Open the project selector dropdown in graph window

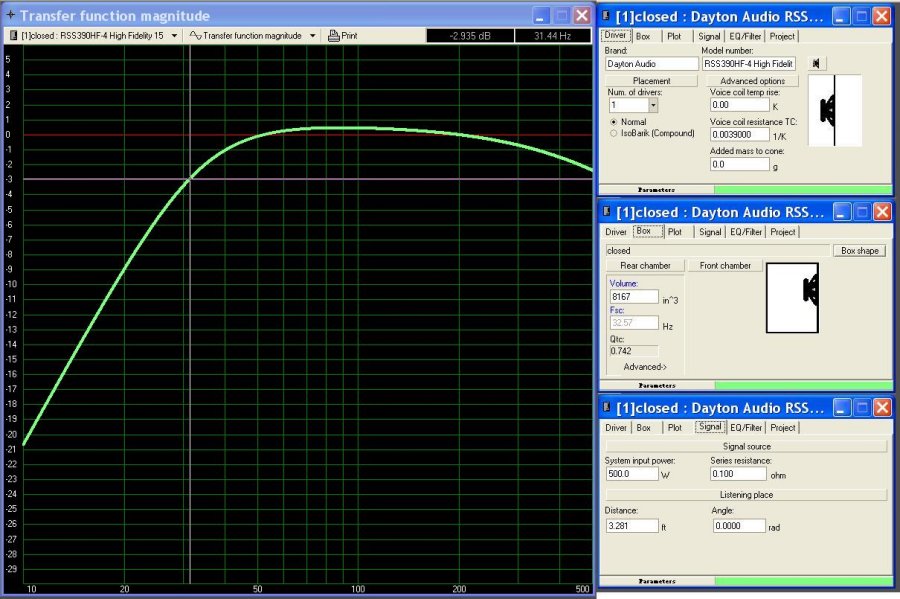[174, 36]
